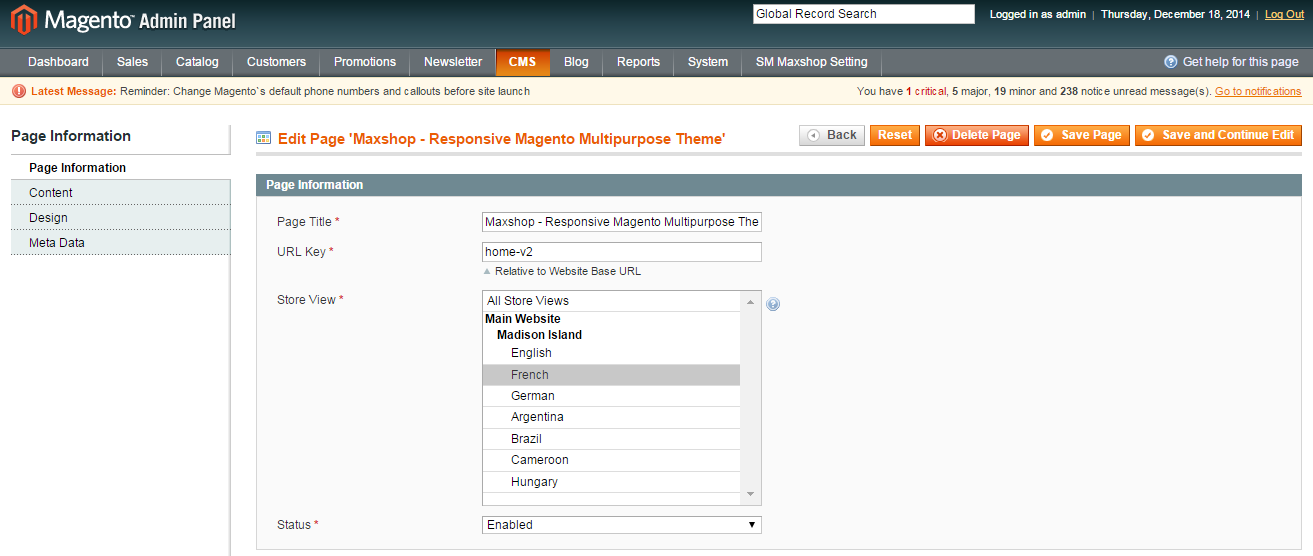Open the SM Maxshop Setting menu

[x=812, y=62]
